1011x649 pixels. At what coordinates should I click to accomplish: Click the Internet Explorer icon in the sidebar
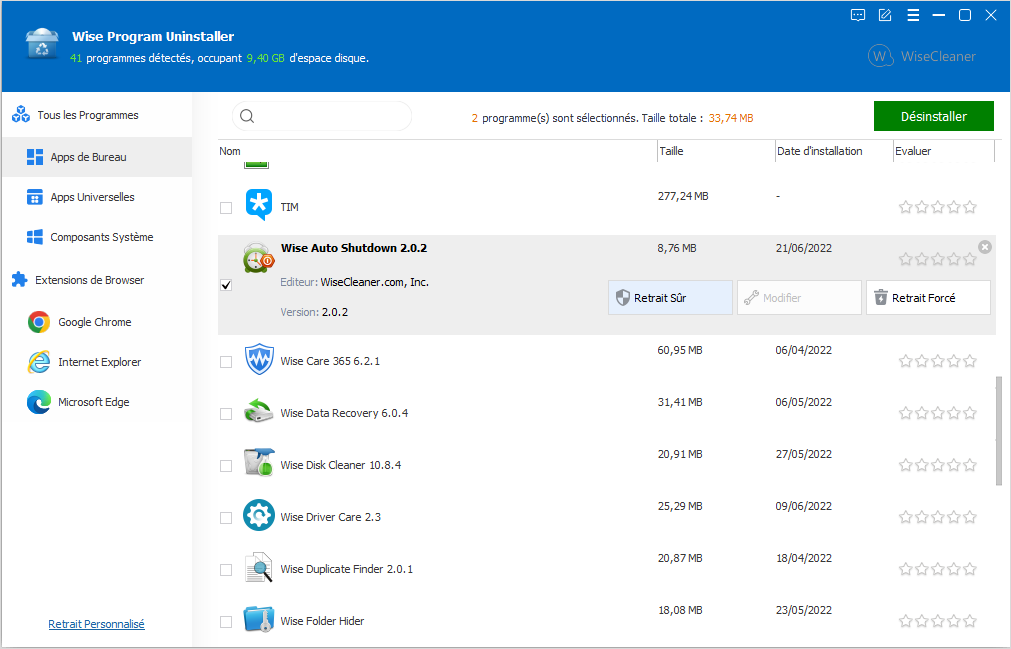point(39,362)
